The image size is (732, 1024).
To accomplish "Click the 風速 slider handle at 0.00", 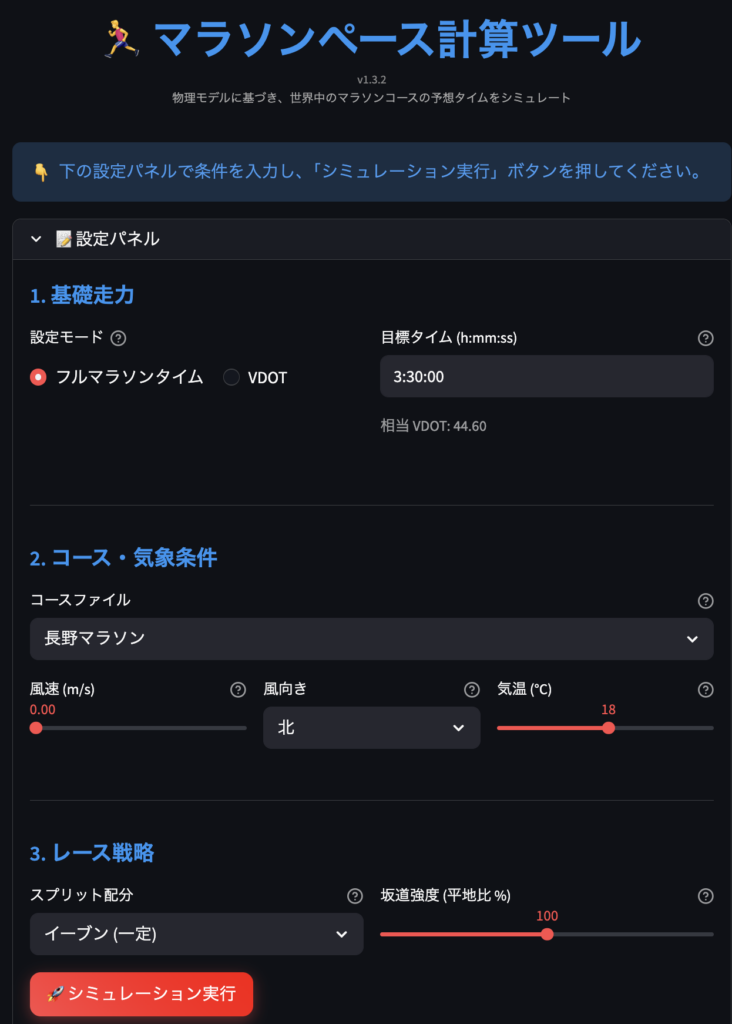I will point(37,729).
